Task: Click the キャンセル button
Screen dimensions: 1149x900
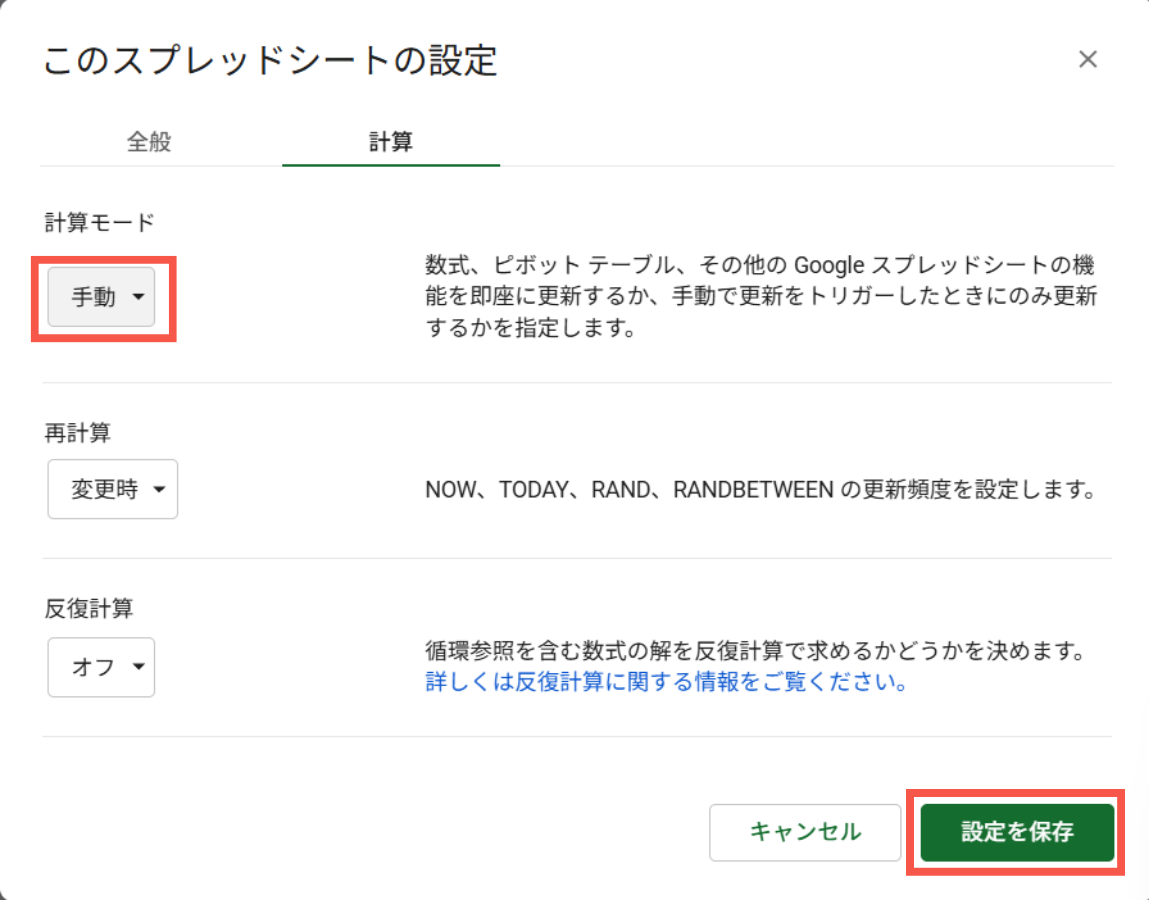Action: pyautogui.click(x=805, y=832)
